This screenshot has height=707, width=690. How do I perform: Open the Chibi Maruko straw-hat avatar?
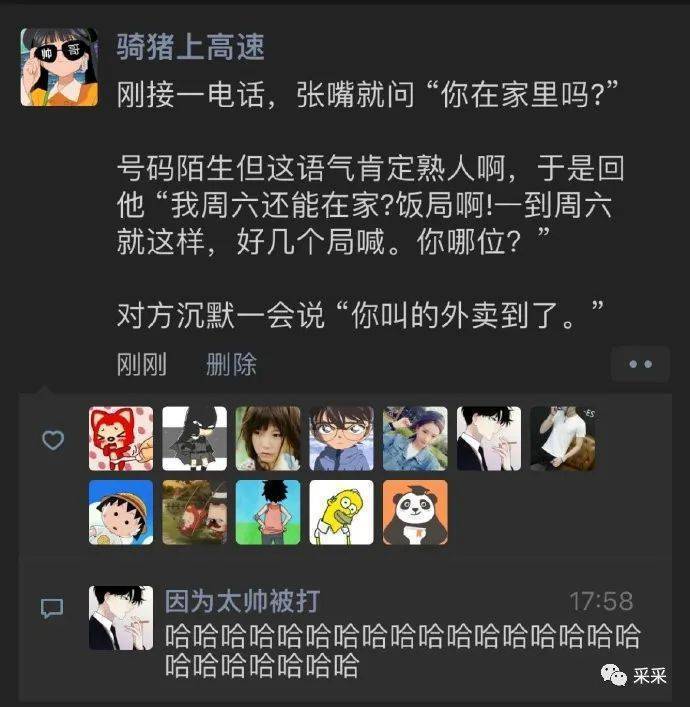tap(121, 512)
